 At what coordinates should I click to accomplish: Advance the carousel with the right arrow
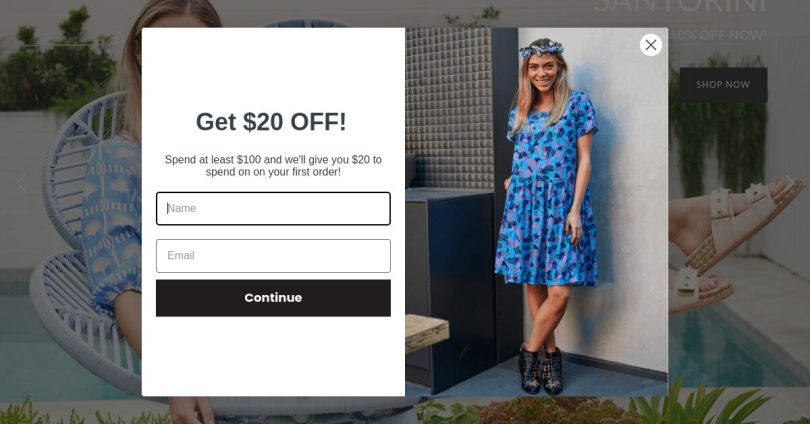pyautogui.click(x=789, y=183)
